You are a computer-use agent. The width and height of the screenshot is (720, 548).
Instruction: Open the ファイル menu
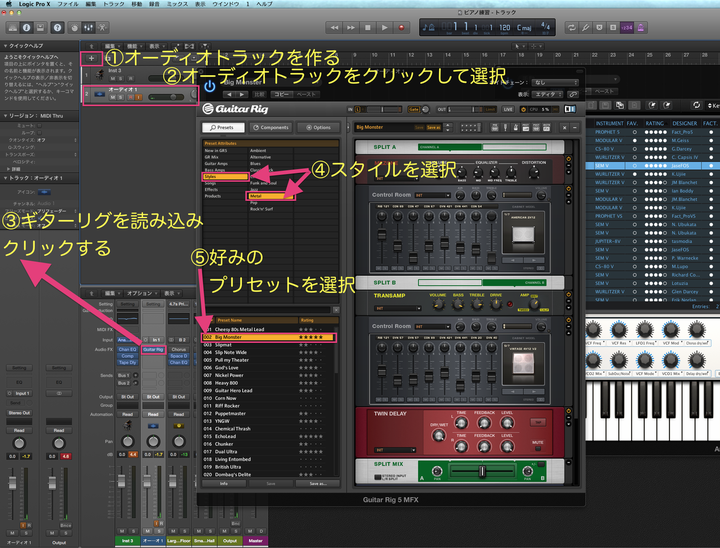tap(68, 4)
